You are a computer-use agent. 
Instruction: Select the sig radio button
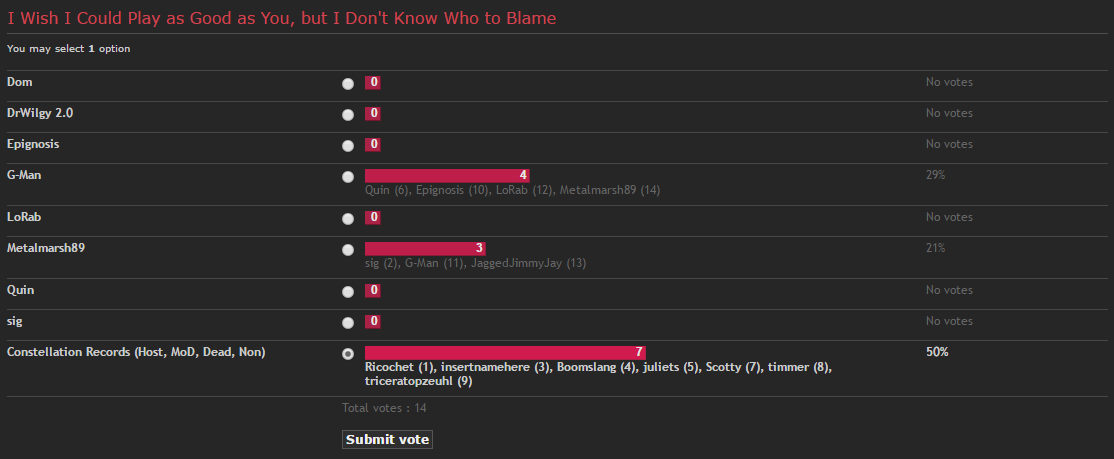[347, 323]
